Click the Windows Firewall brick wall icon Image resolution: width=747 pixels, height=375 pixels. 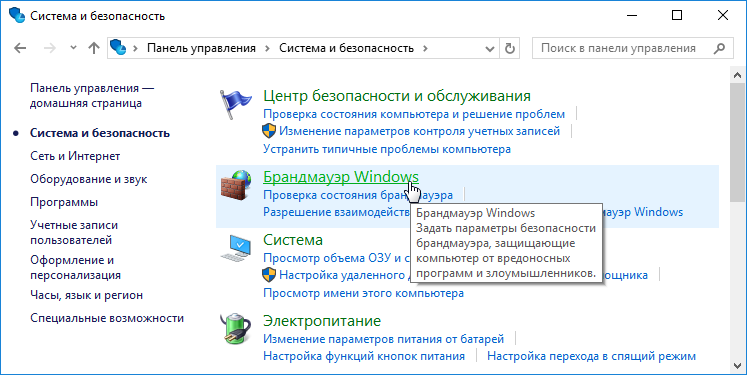click(236, 184)
